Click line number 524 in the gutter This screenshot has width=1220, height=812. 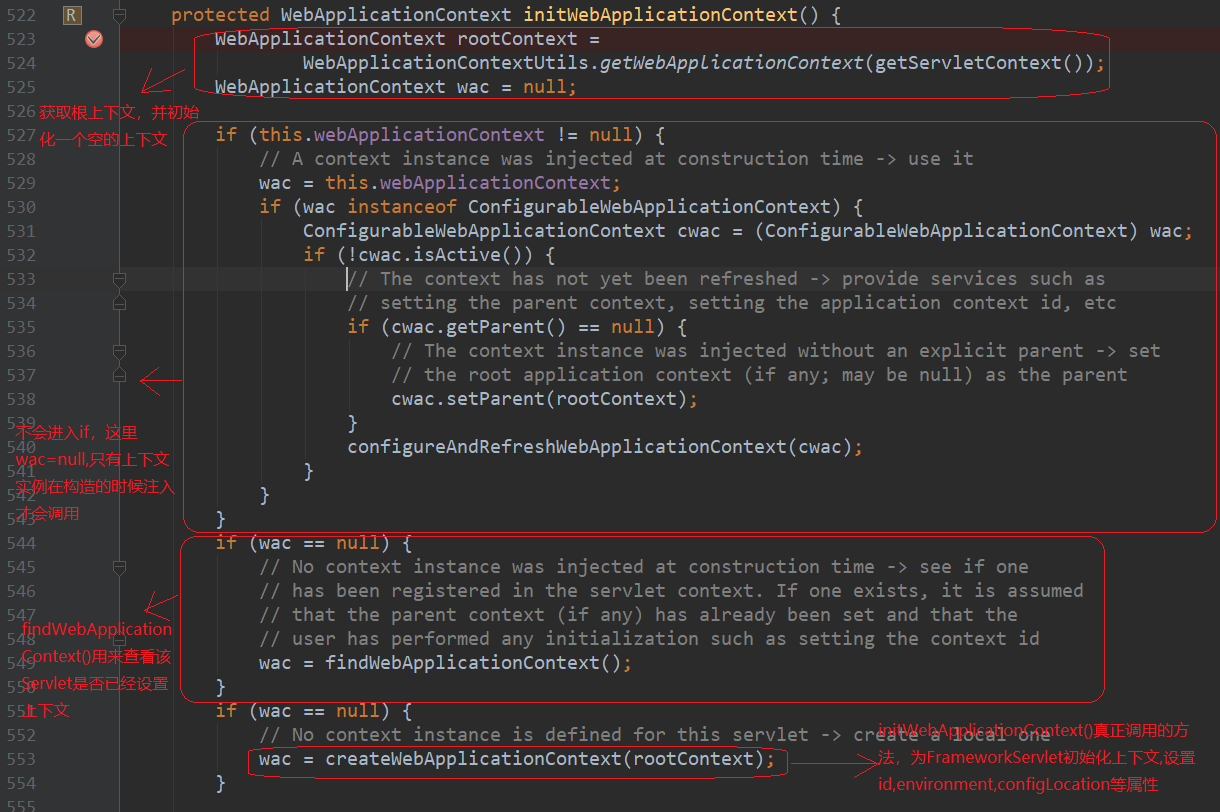[21, 63]
